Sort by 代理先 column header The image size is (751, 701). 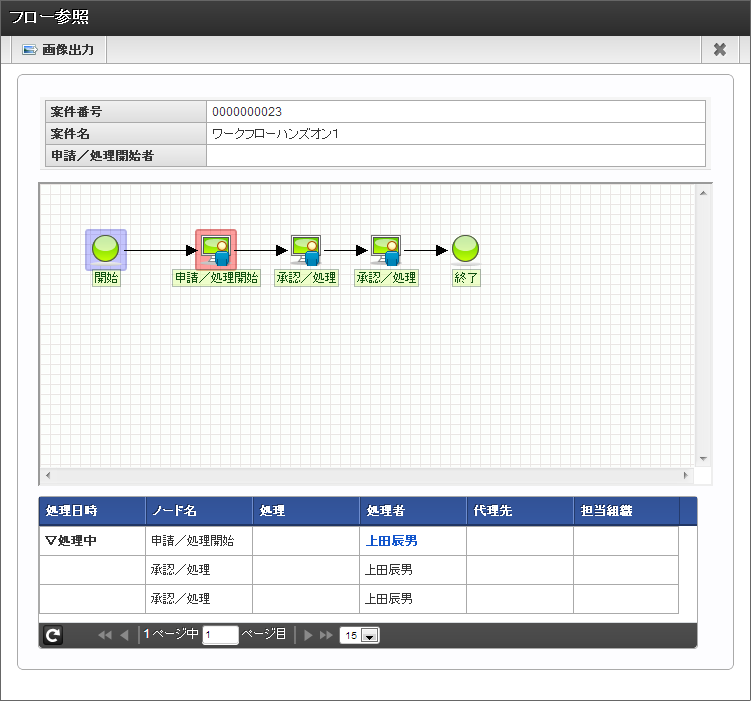[x=520, y=511]
